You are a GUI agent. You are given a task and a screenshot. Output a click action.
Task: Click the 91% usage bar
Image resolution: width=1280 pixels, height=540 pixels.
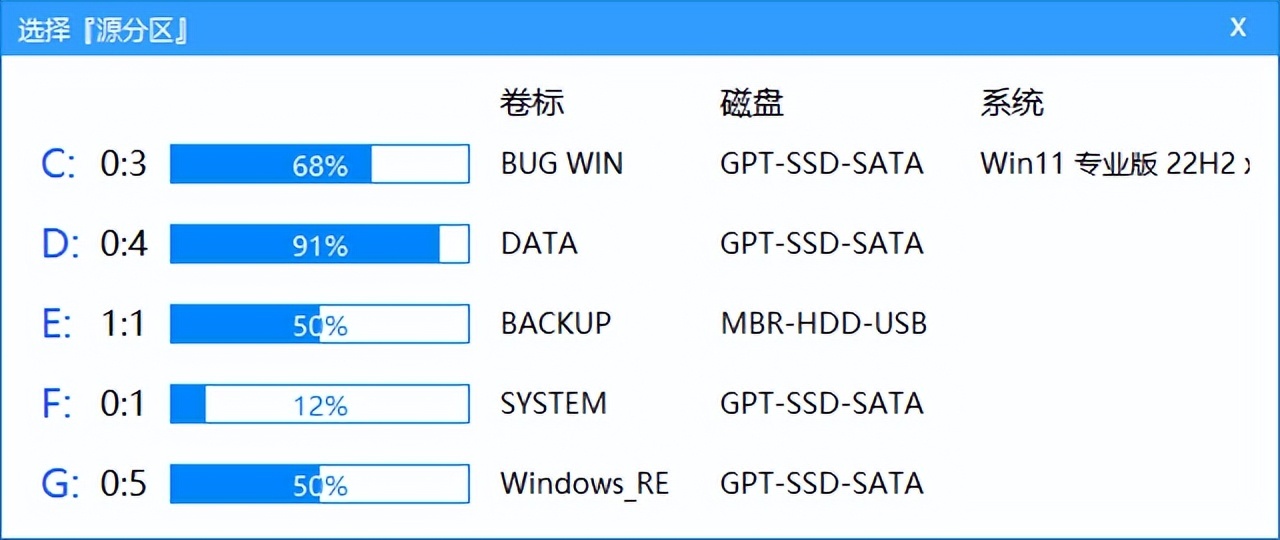319,244
